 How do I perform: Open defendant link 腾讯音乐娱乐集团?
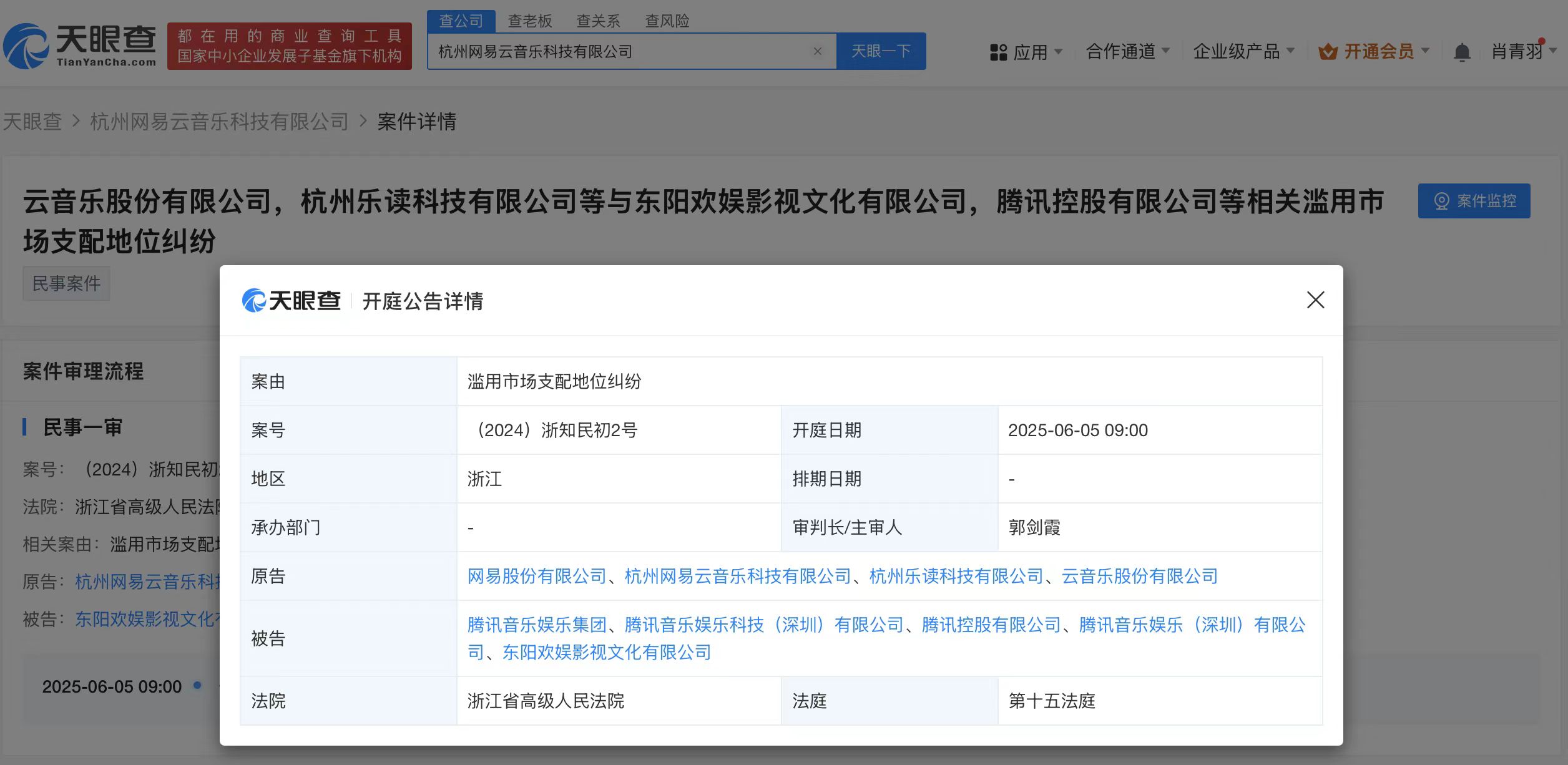point(537,625)
